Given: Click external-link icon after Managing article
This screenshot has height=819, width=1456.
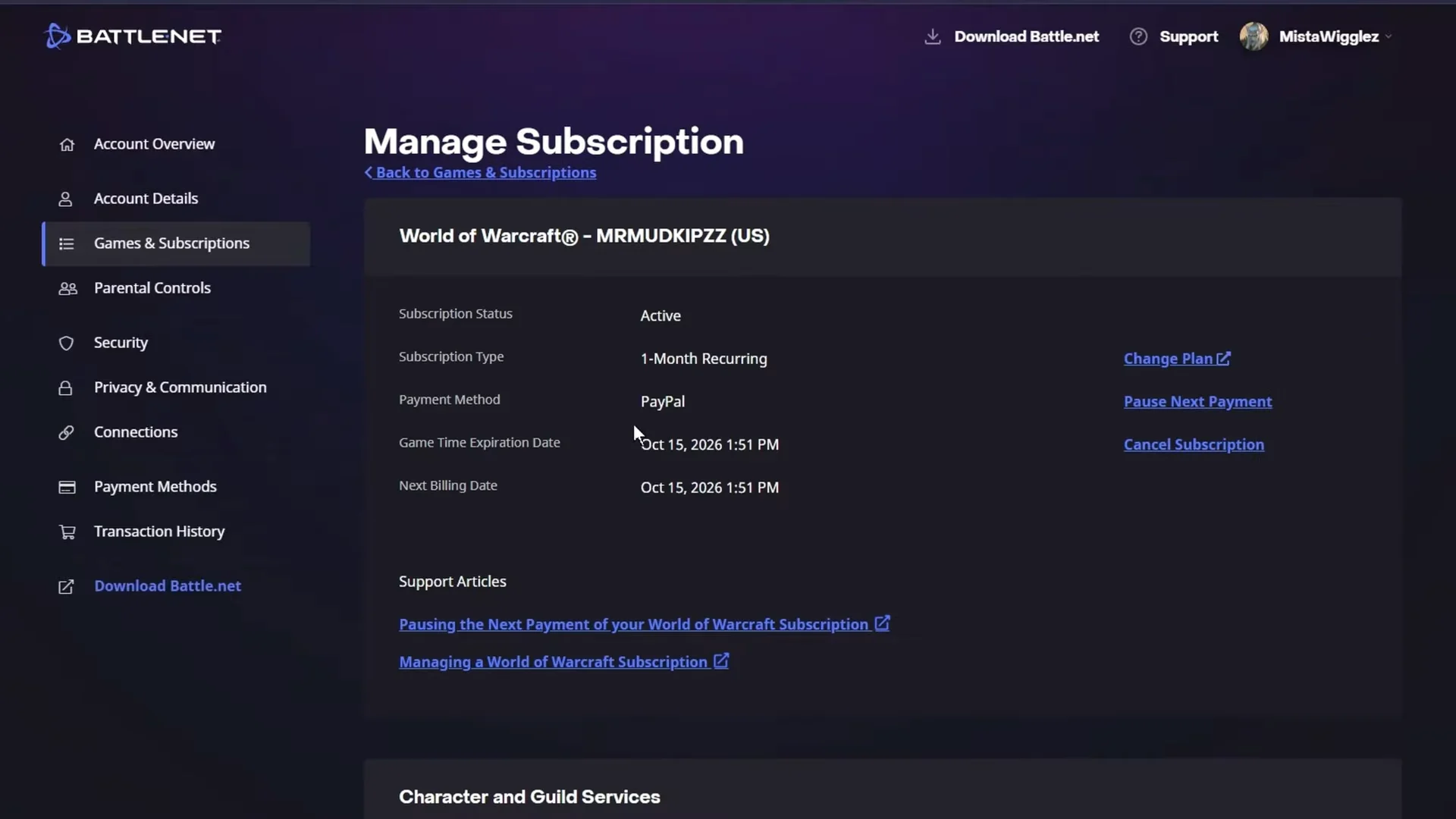Looking at the screenshot, I should point(721,661).
